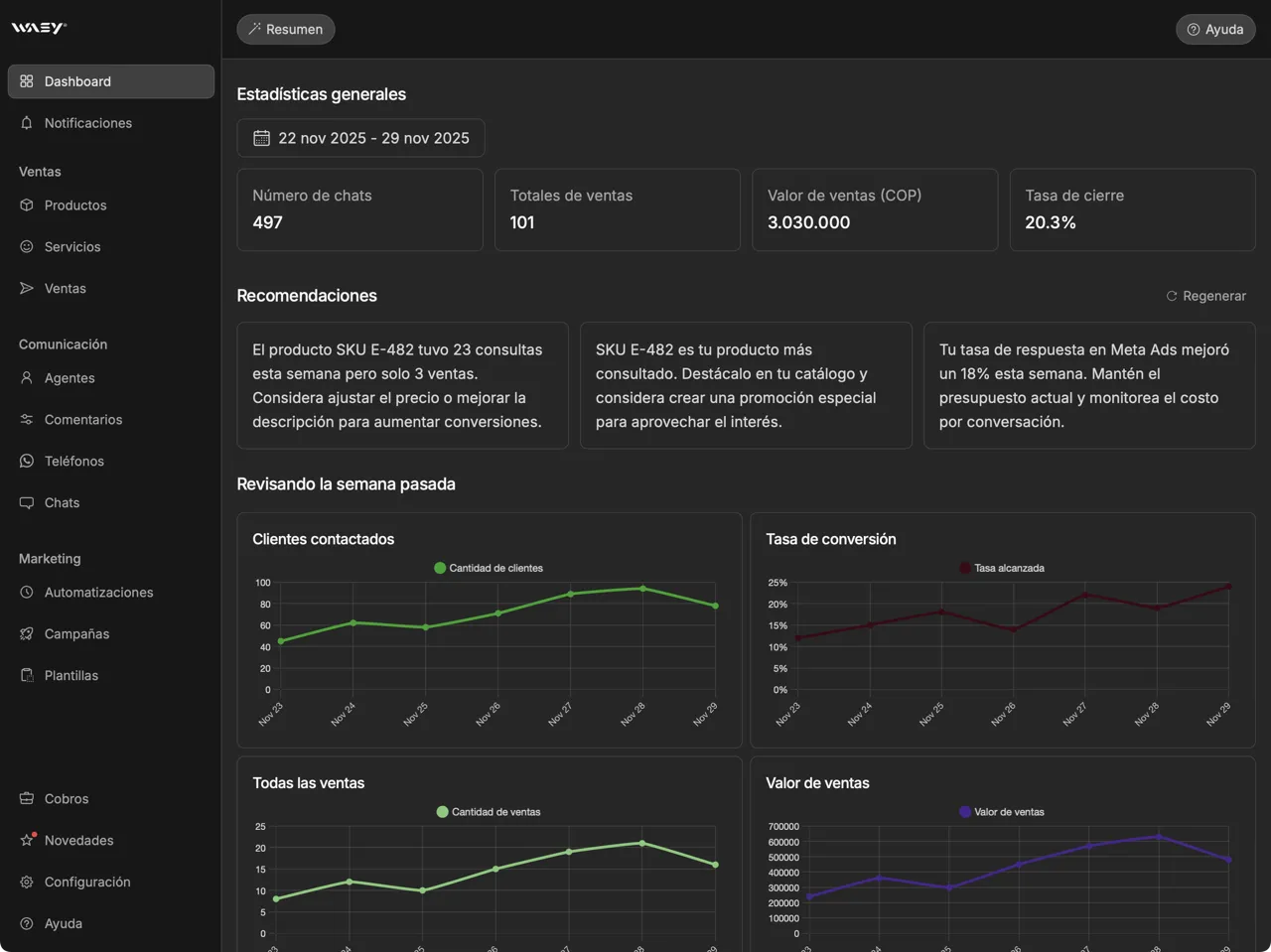Click the Regenerar recommendations link
Image resolution: width=1271 pixels, height=952 pixels.
[x=1205, y=295]
